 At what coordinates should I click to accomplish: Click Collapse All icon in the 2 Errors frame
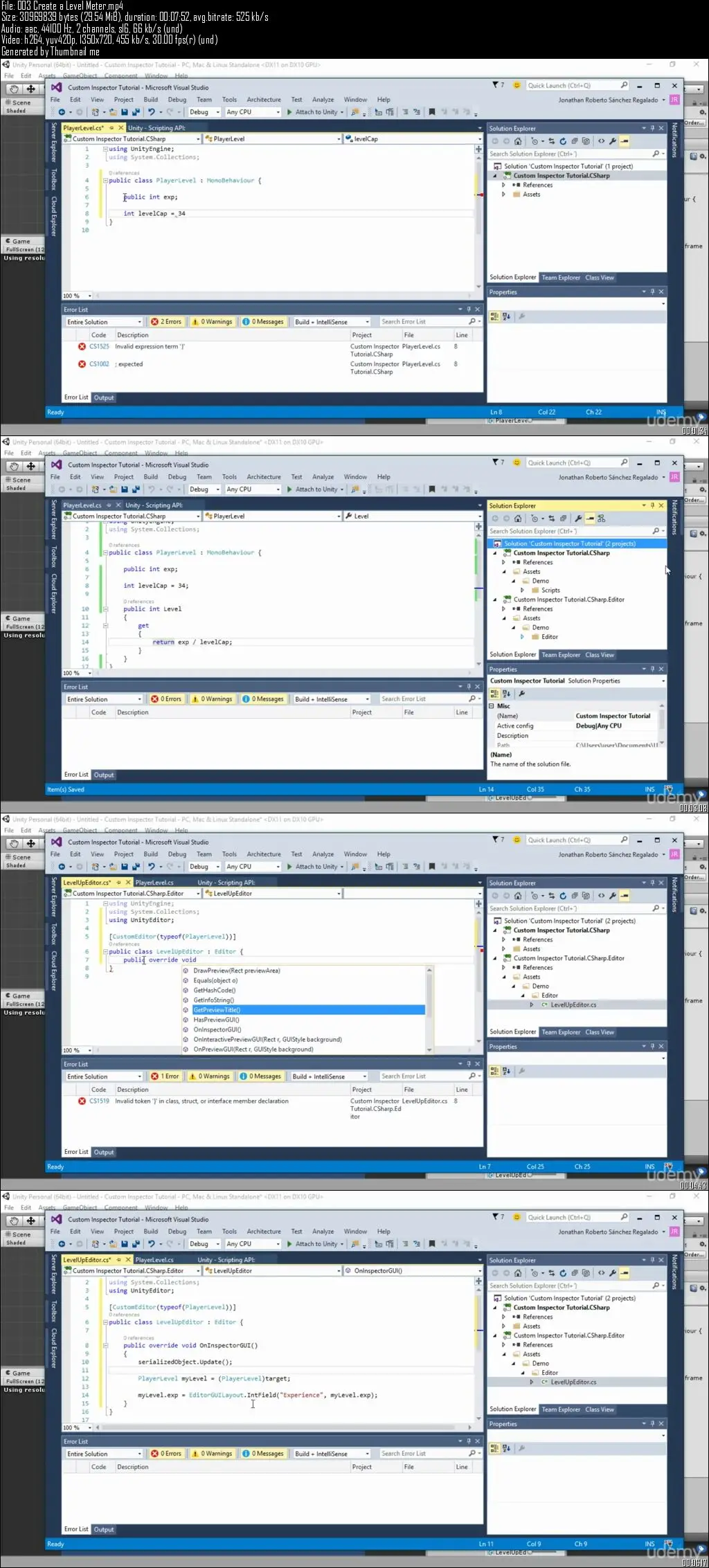tap(575, 141)
